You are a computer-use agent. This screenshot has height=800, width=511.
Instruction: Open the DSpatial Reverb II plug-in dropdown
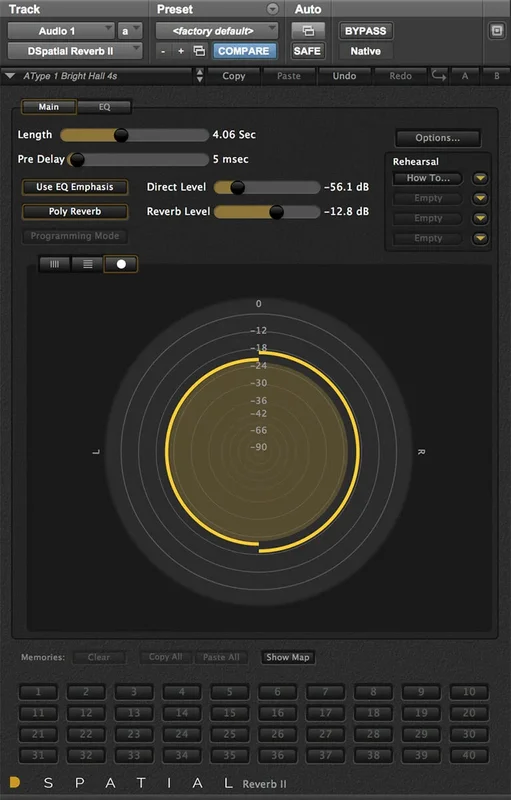point(74,51)
